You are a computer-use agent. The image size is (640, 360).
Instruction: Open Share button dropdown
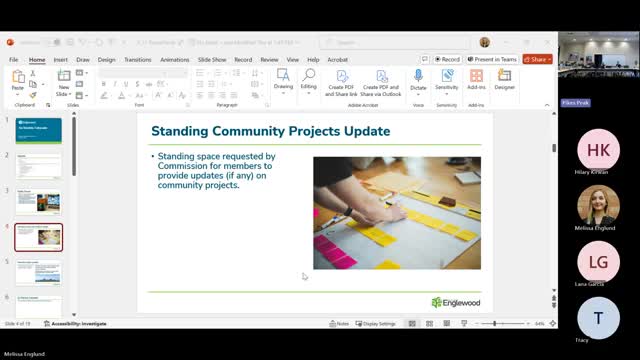coord(550,60)
